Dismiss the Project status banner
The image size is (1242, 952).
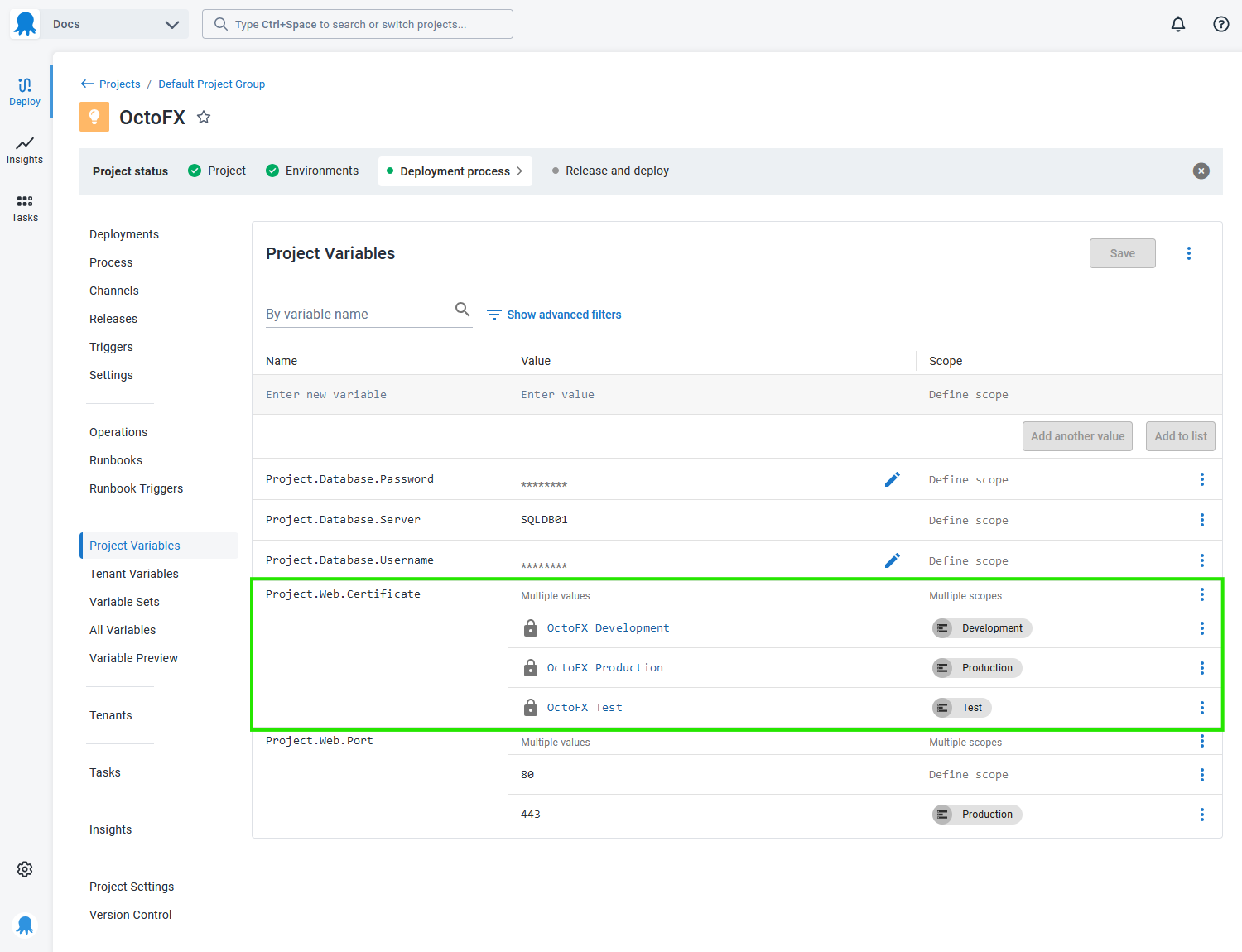pyautogui.click(x=1201, y=171)
